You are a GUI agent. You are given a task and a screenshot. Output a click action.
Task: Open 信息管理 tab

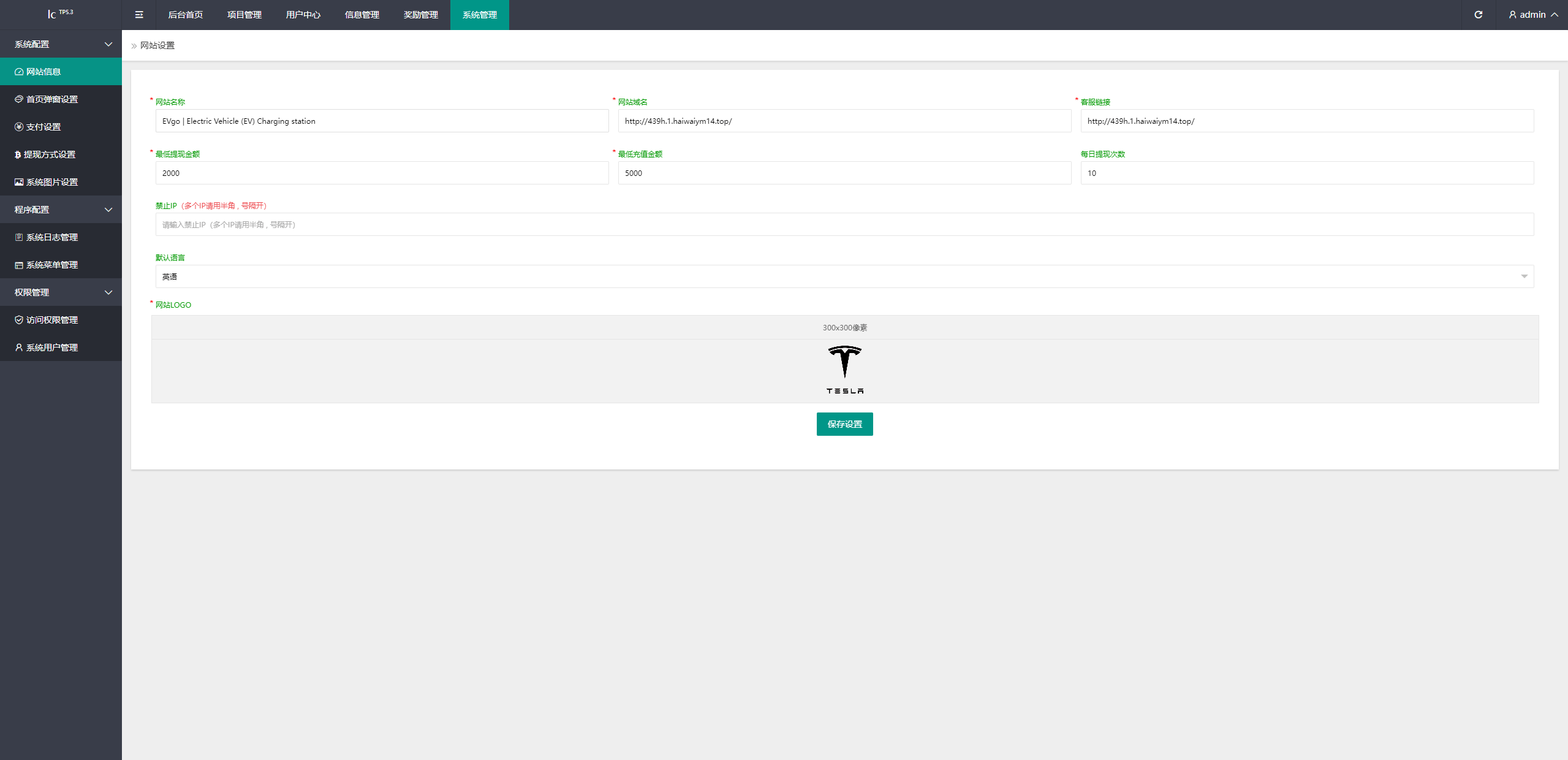coord(362,15)
